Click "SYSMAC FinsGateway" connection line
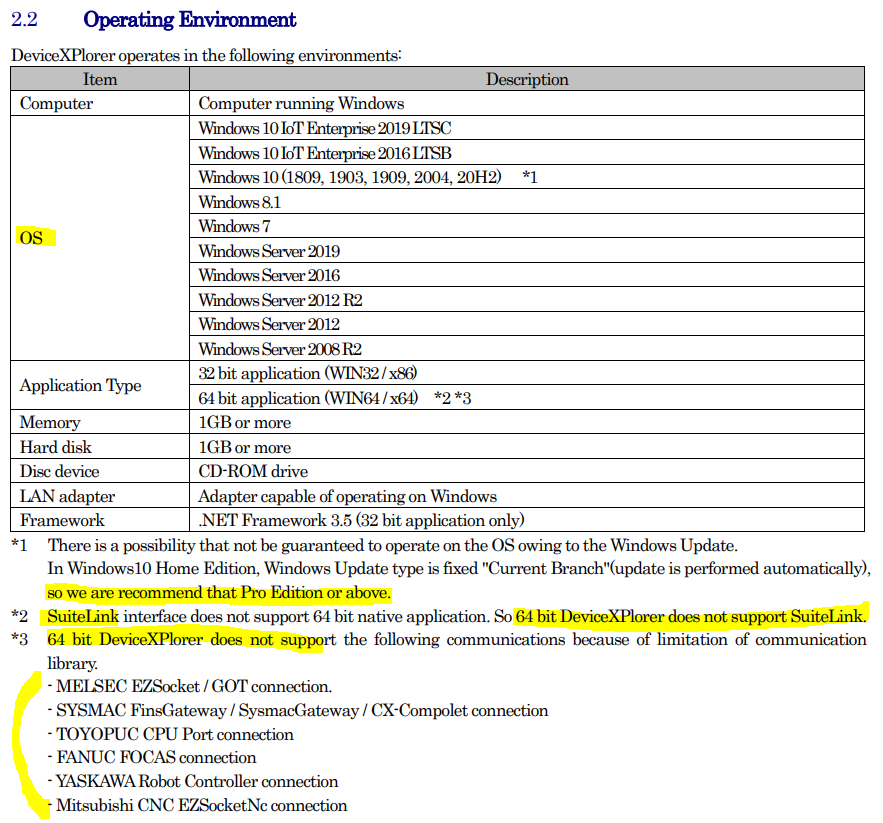This screenshot has height=823, width=883. [298, 710]
